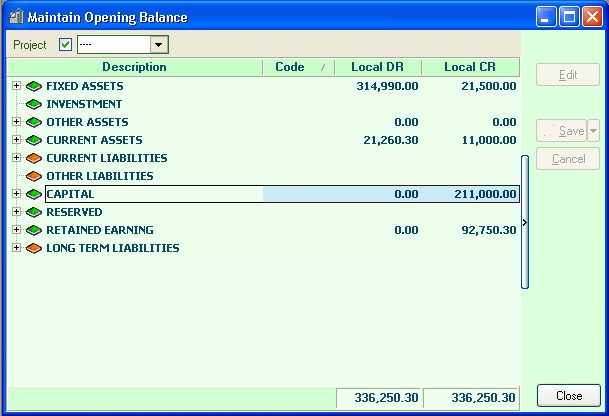The image size is (609, 416).
Task: Close the window with the red X
Action: click(593, 17)
